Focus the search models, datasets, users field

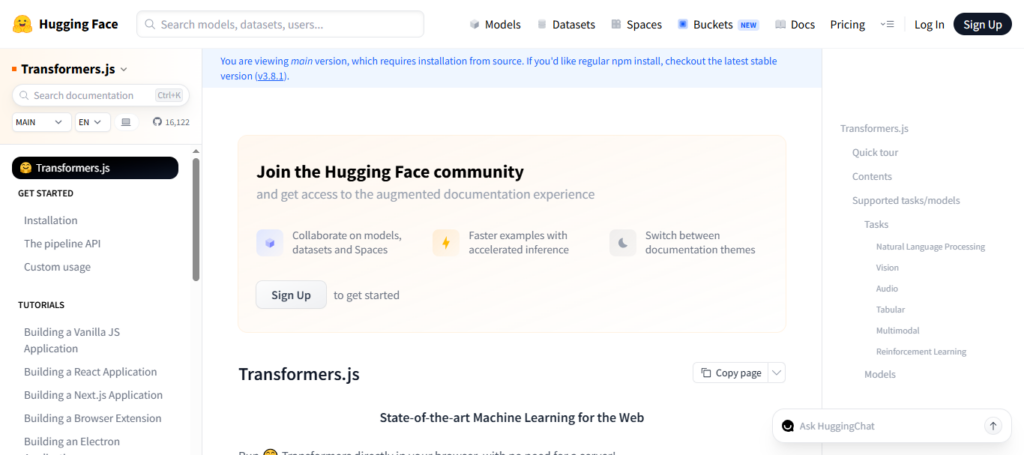pyautogui.click(x=280, y=24)
